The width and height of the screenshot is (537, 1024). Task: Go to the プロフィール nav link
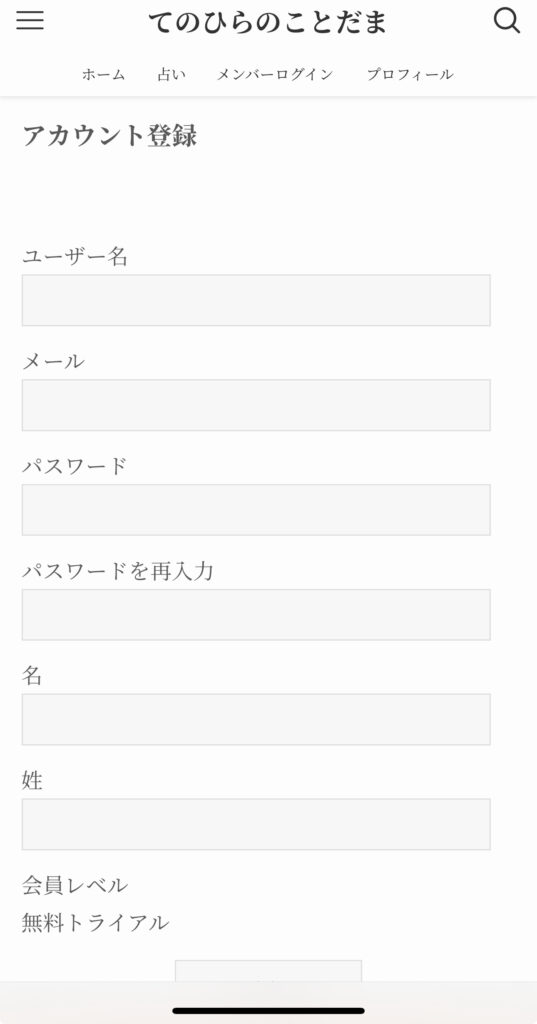[410, 74]
